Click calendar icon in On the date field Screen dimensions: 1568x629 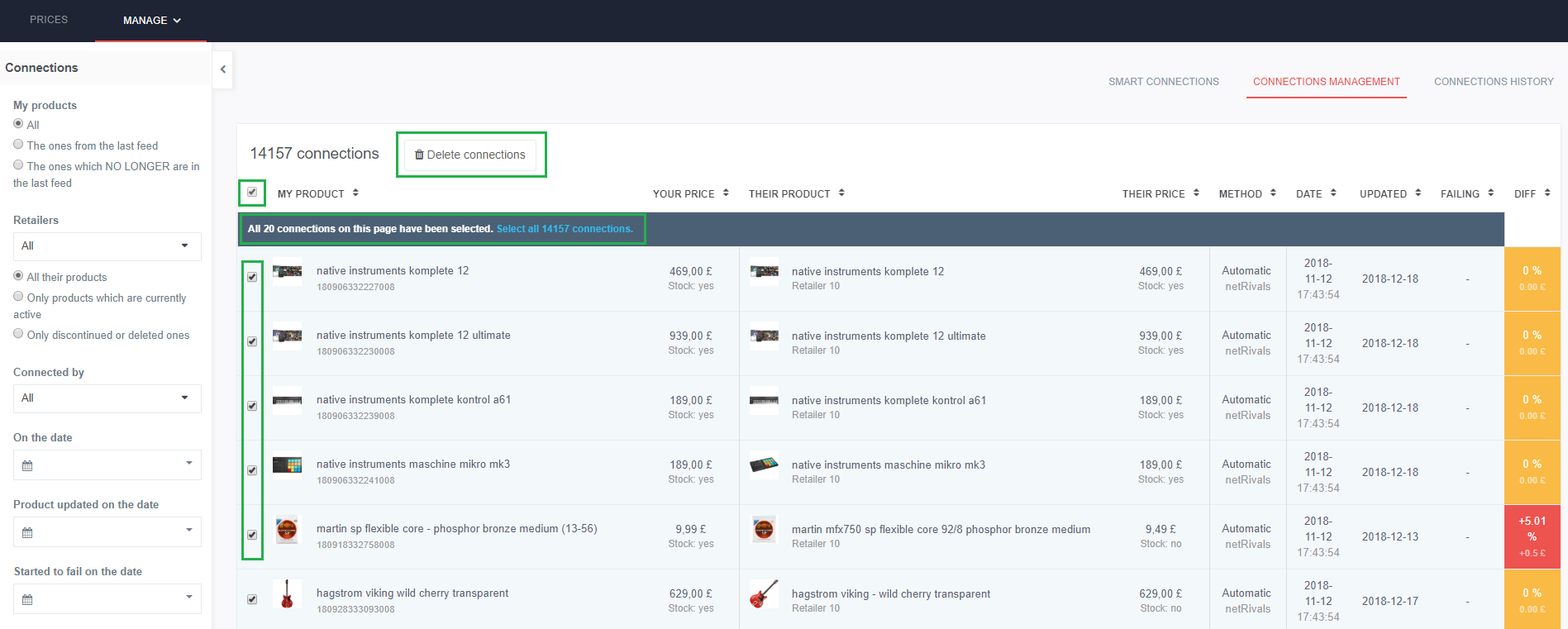click(x=27, y=466)
